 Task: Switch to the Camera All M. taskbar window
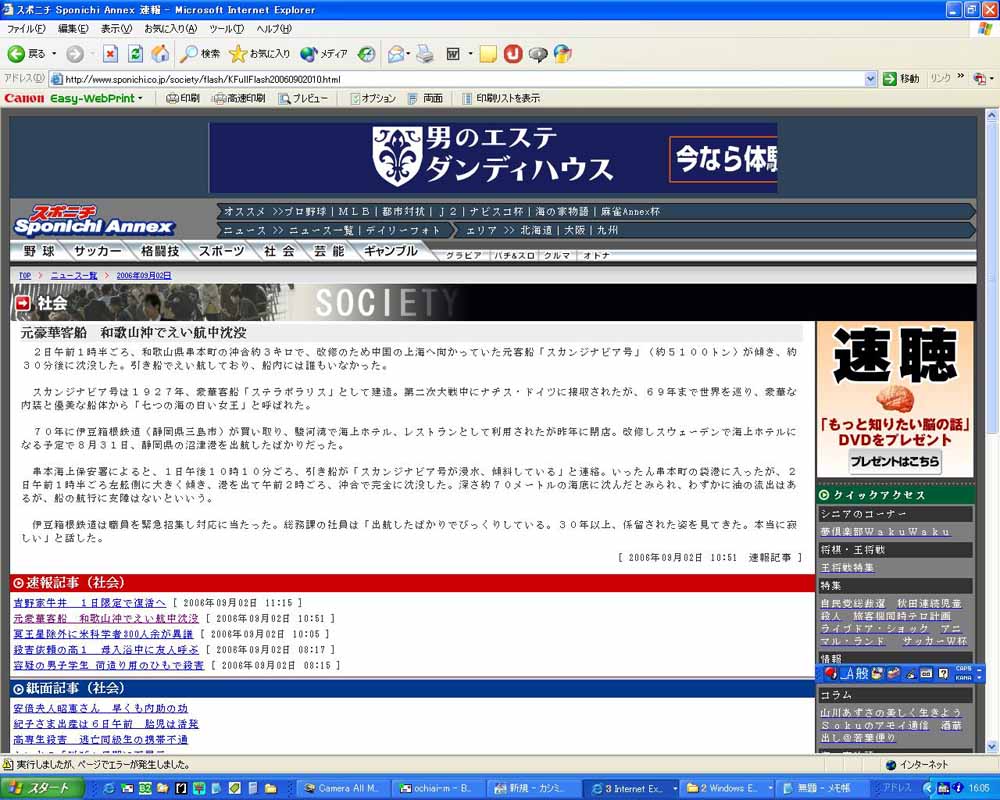[x=342, y=789]
